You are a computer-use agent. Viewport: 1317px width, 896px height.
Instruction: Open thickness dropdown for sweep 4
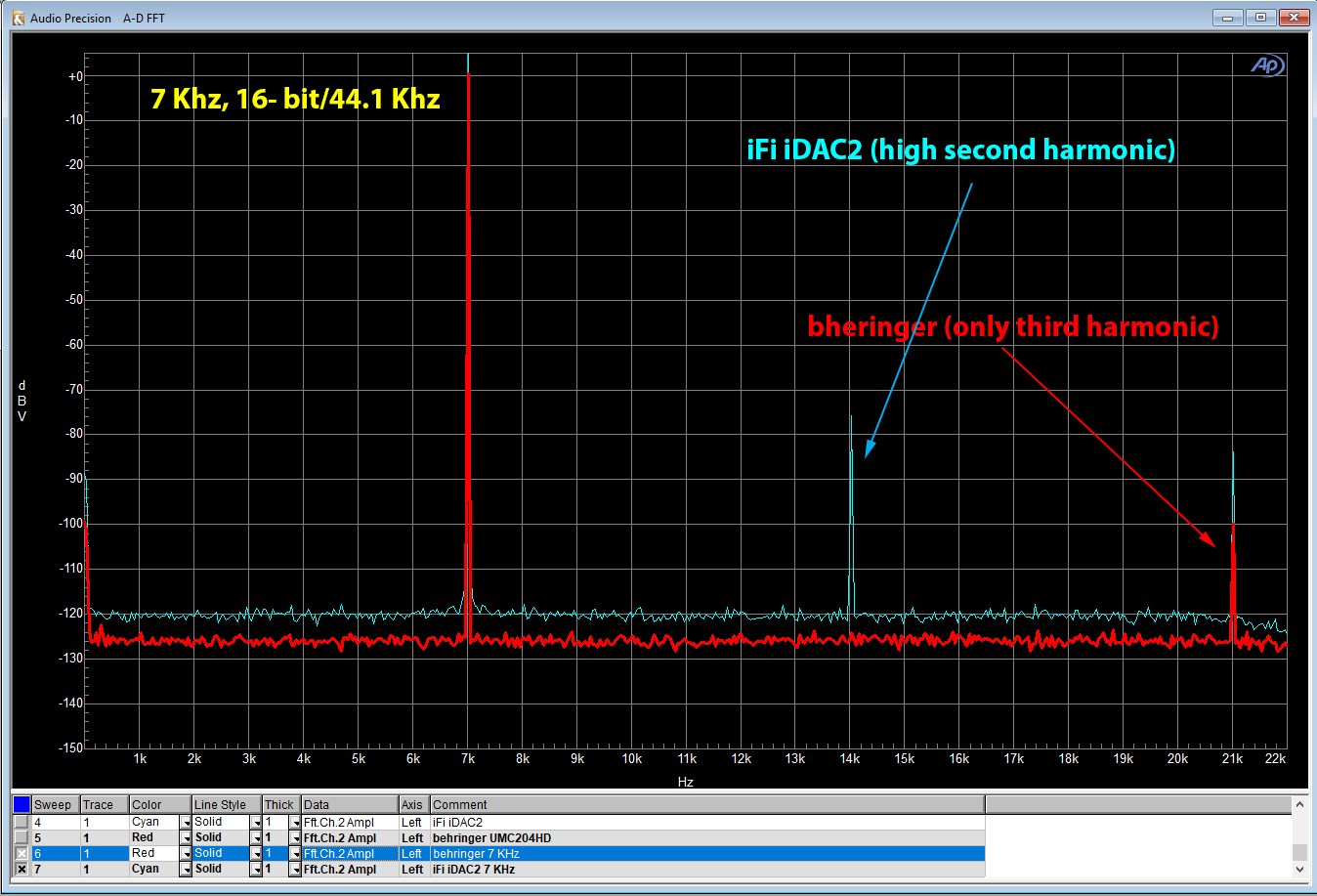pos(295,823)
